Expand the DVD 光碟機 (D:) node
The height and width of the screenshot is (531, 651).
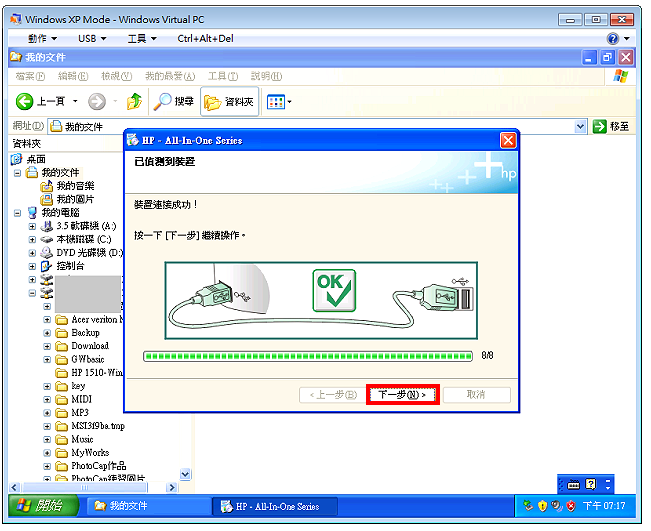[32, 253]
